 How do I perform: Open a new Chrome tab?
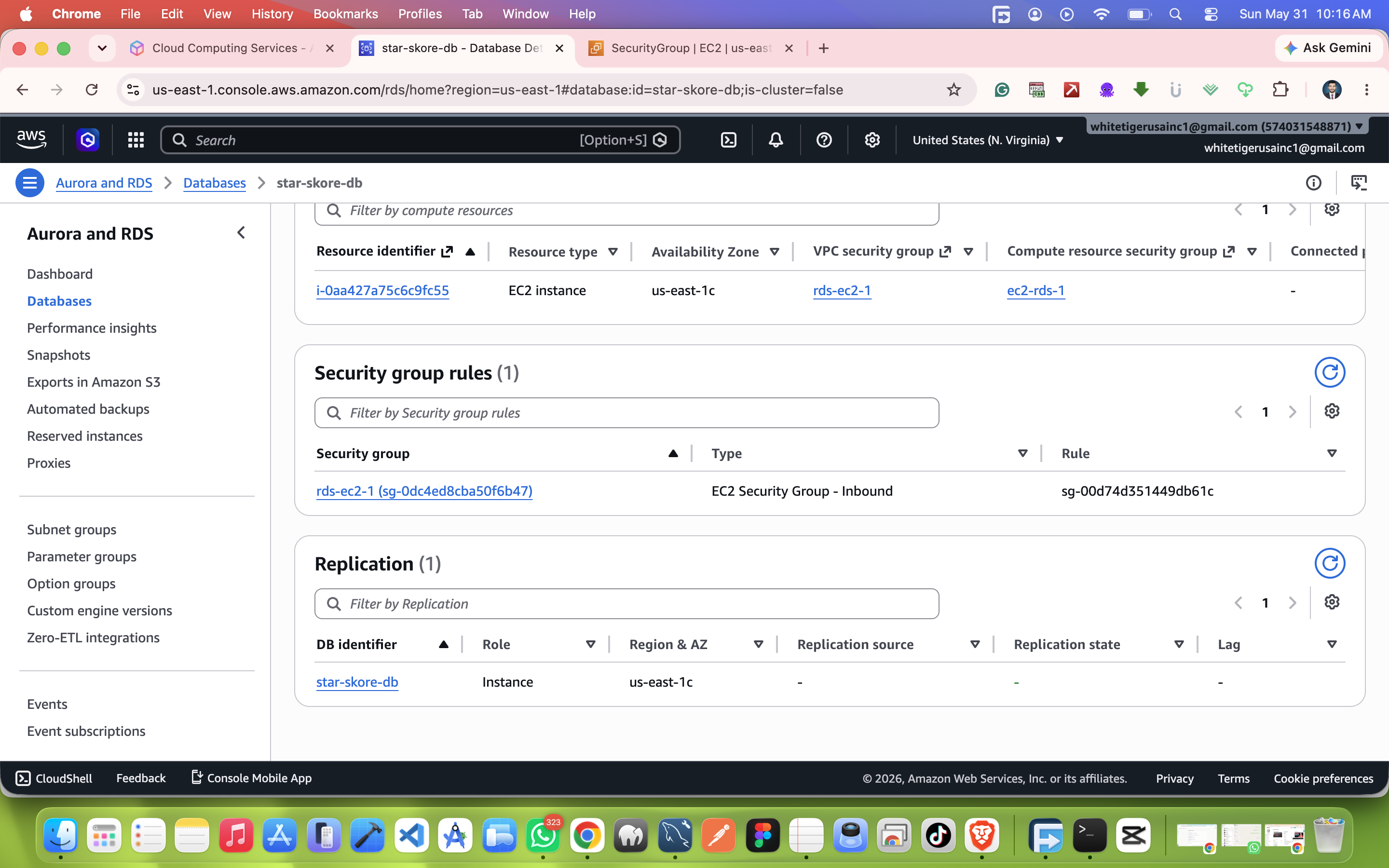tap(824, 48)
